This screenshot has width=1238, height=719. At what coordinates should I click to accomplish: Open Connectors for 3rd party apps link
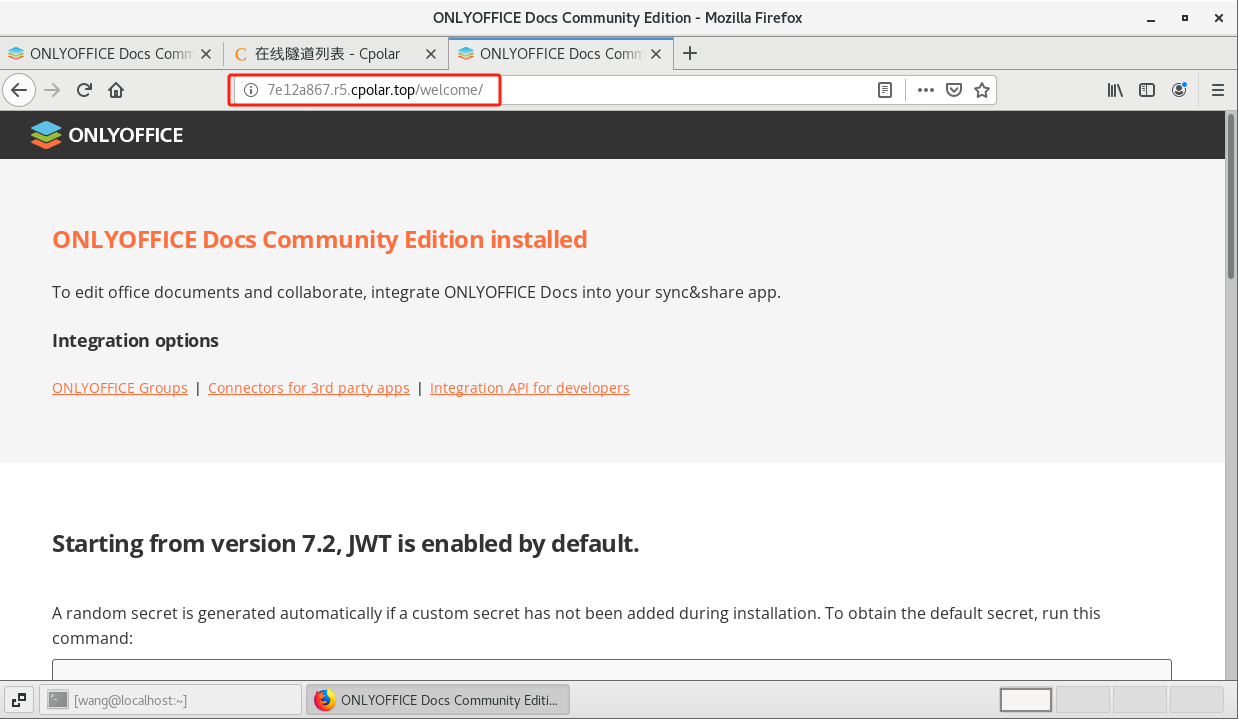point(308,388)
